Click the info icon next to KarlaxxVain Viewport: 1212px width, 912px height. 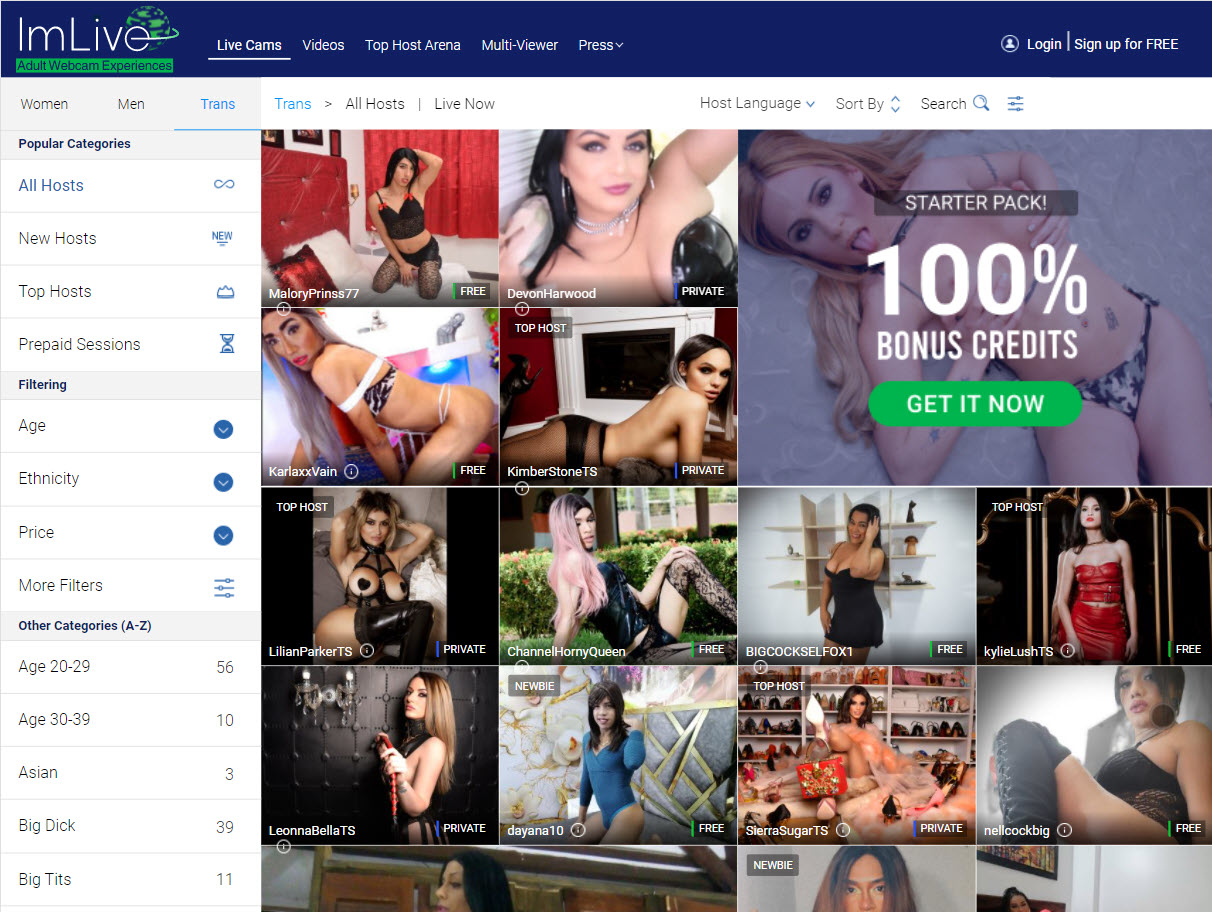click(351, 471)
